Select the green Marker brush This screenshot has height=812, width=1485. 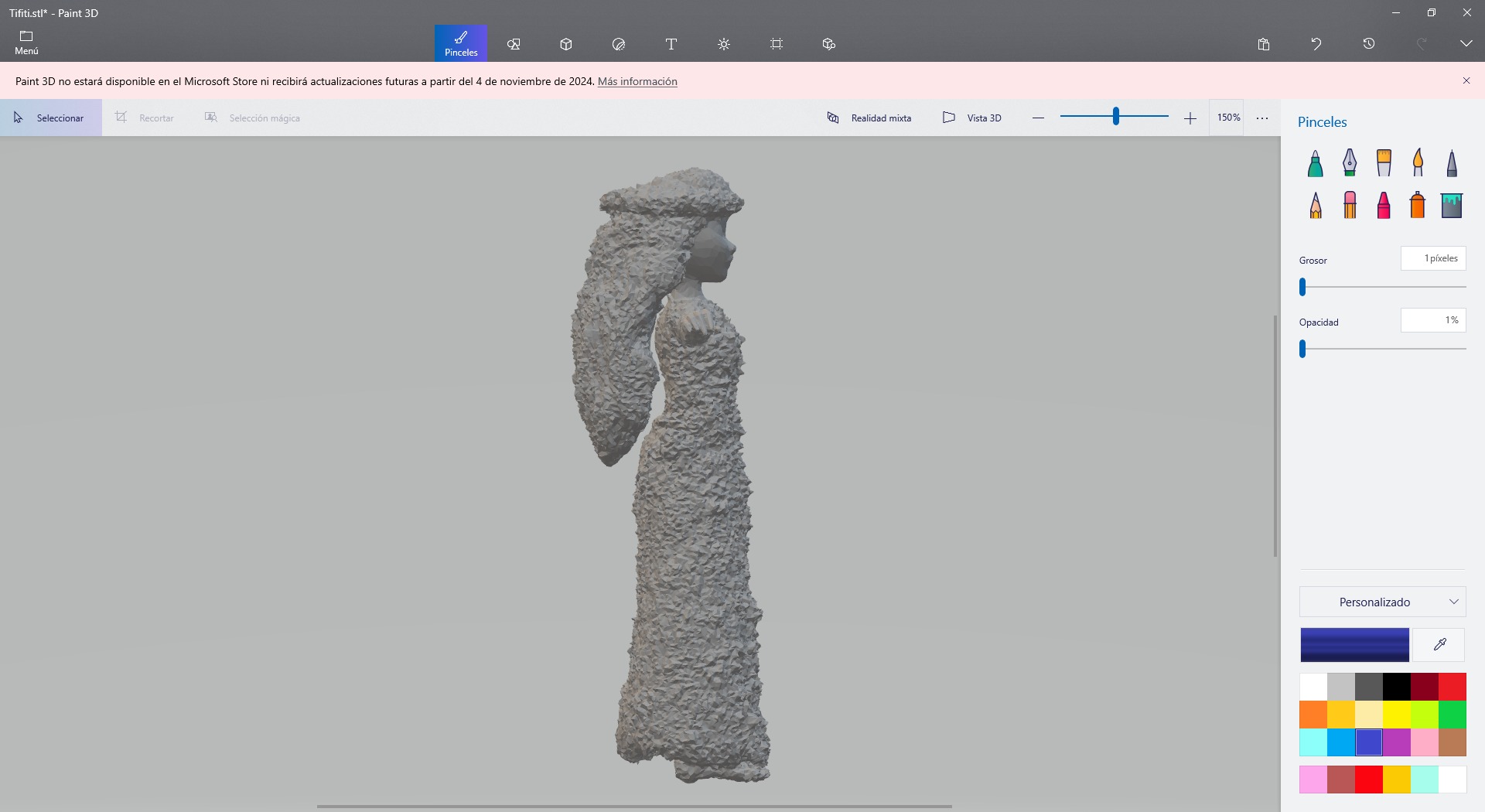click(1316, 163)
